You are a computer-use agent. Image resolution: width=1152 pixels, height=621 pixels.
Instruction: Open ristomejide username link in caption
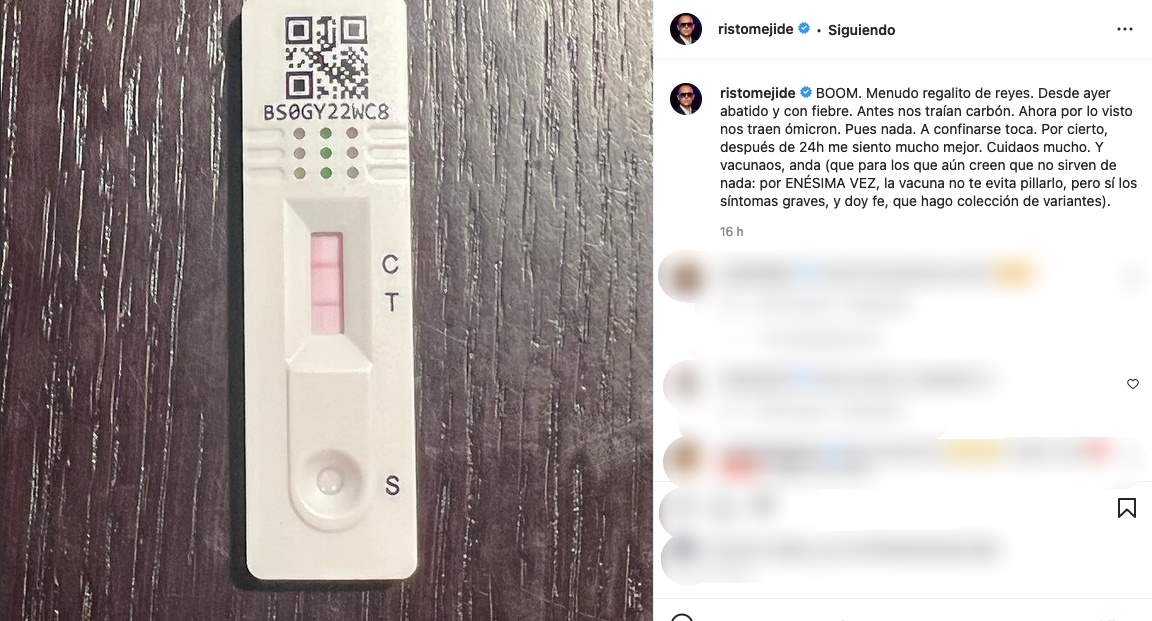point(757,93)
